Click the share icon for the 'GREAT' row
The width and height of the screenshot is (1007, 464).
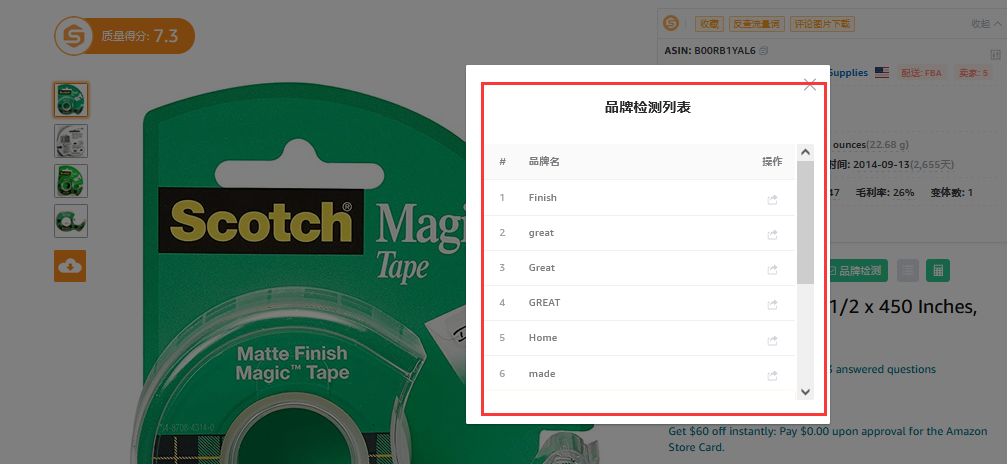(773, 304)
